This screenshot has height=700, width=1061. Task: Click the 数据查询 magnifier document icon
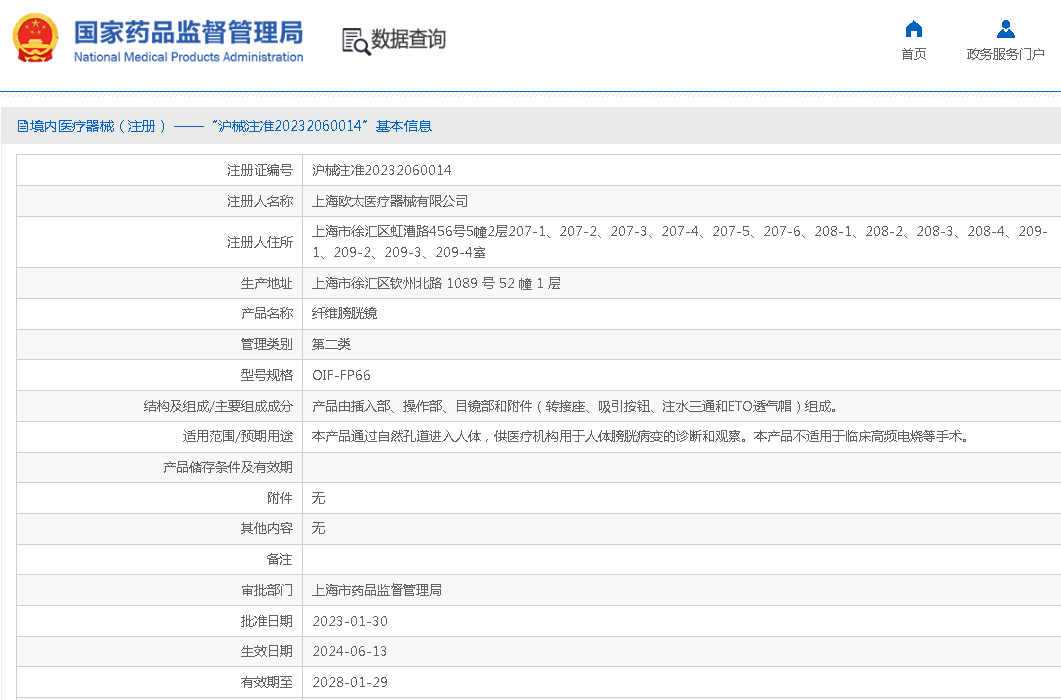tap(355, 40)
